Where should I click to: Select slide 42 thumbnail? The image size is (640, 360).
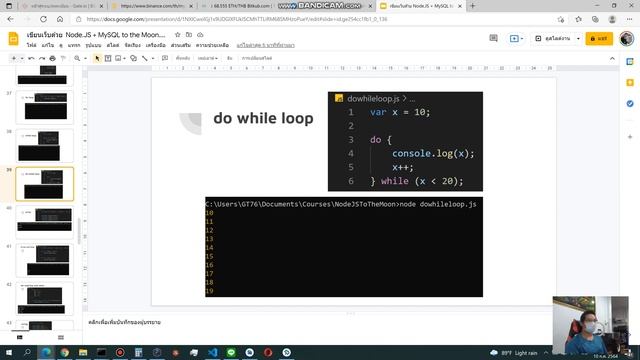pos(44,299)
